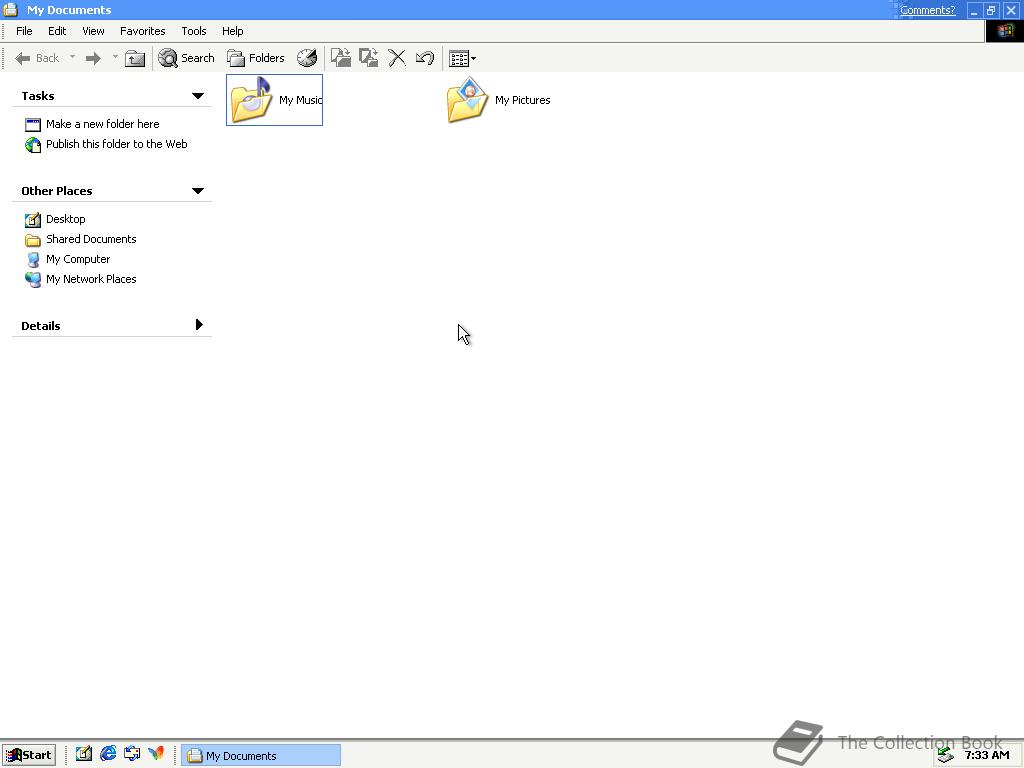Collapse the Tasks section

198,96
